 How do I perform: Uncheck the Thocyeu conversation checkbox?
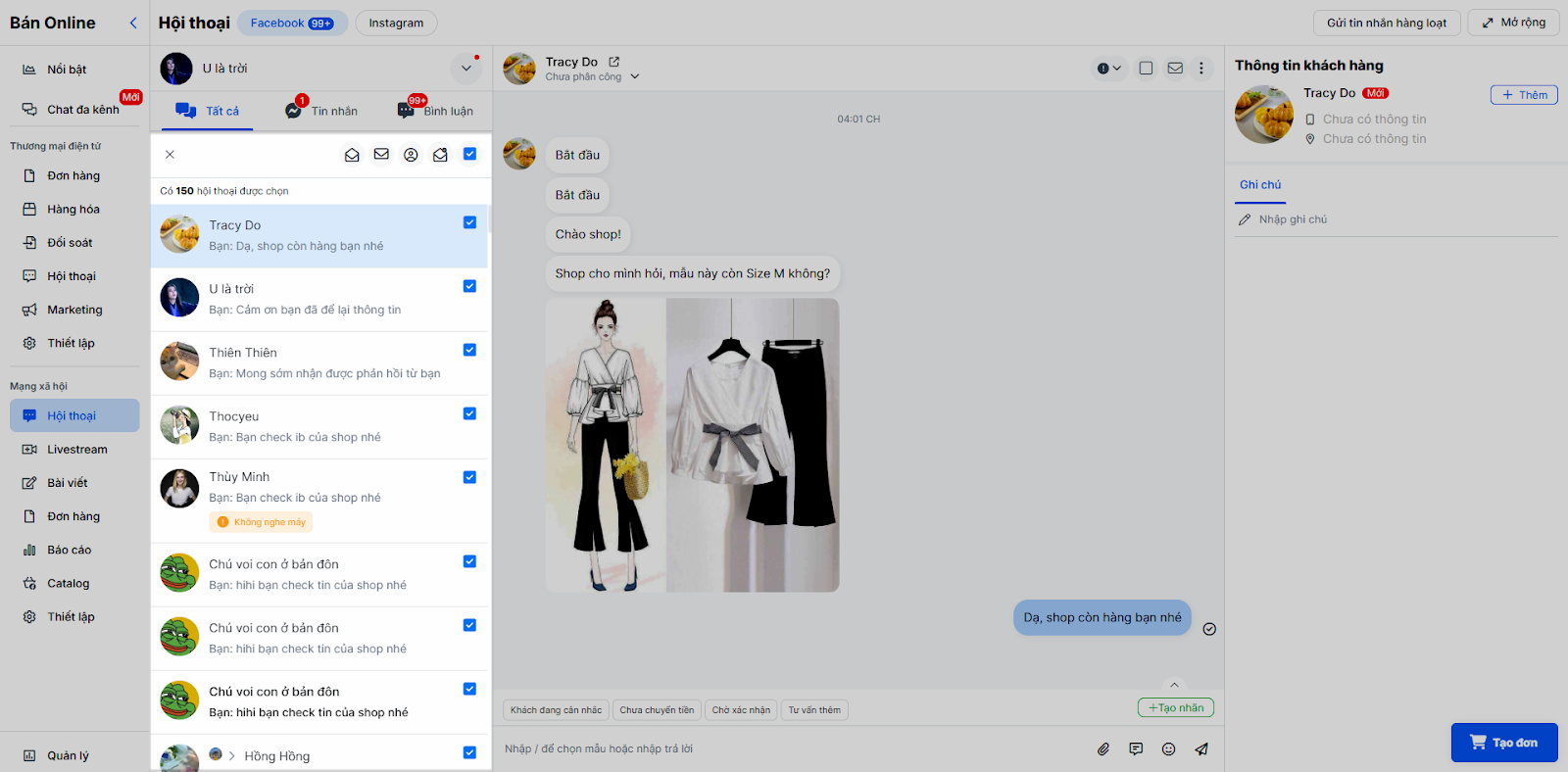pyautogui.click(x=469, y=413)
